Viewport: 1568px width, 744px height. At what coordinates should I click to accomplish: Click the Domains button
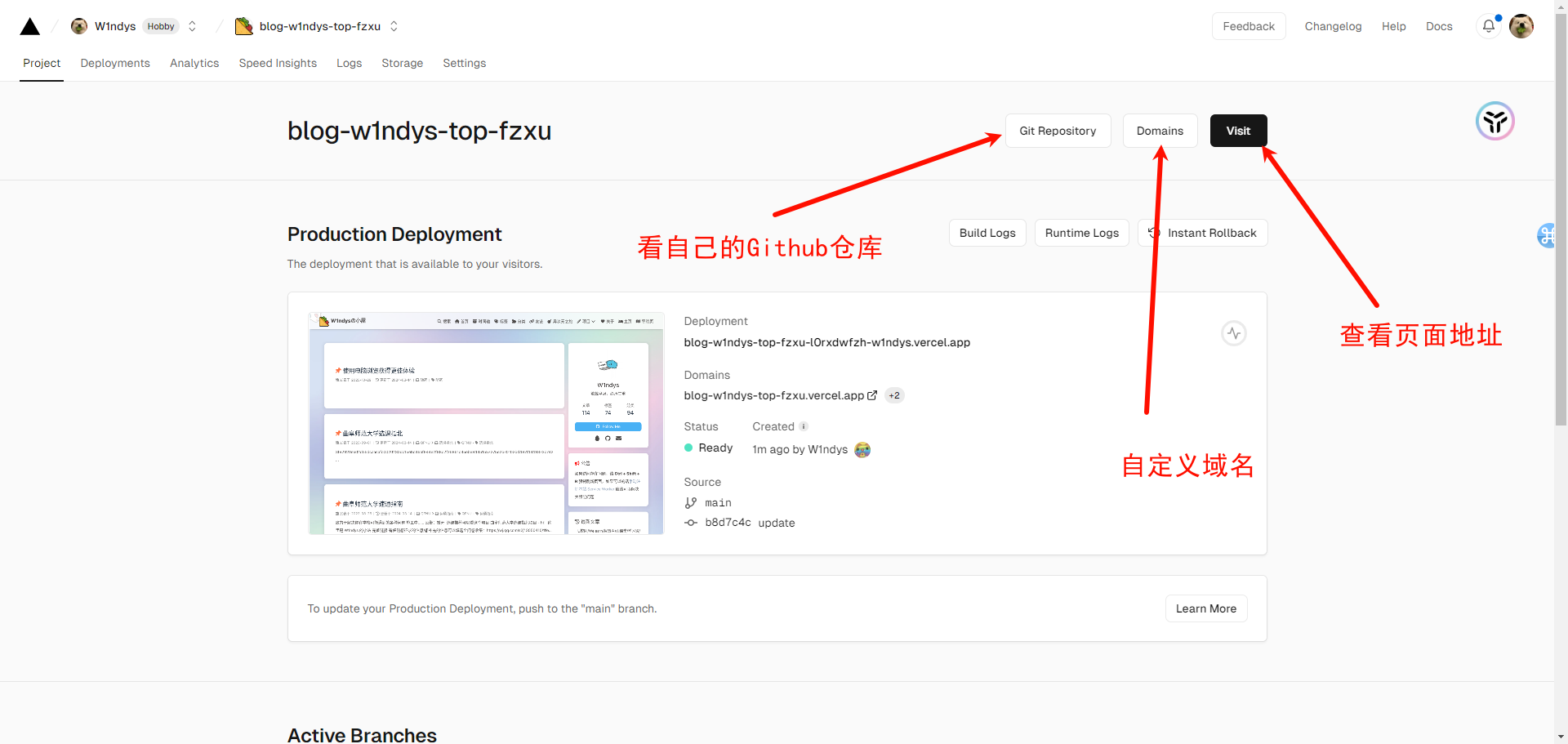point(1160,131)
